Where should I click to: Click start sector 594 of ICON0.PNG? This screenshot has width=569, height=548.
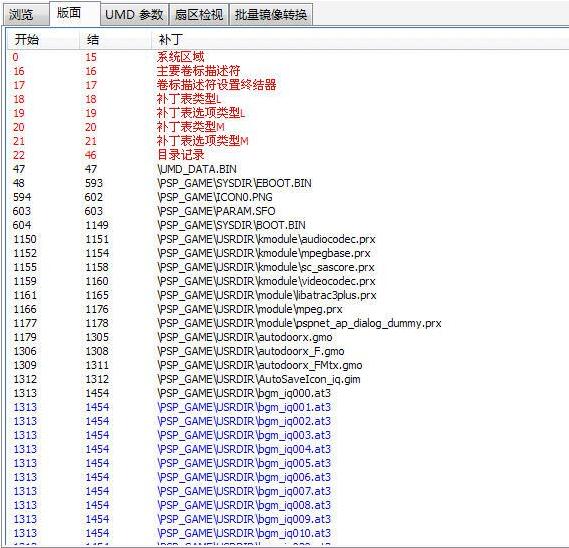click(x=22, y=197)
